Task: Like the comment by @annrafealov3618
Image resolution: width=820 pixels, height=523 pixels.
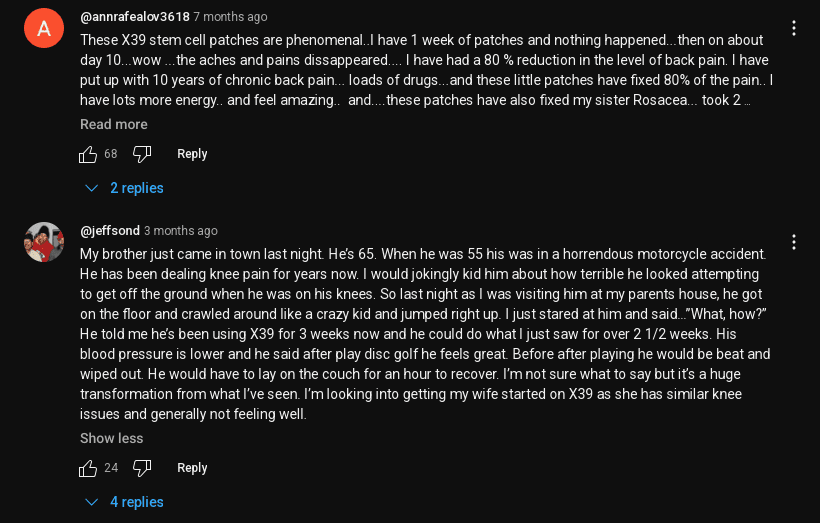Action: (88, 154)
